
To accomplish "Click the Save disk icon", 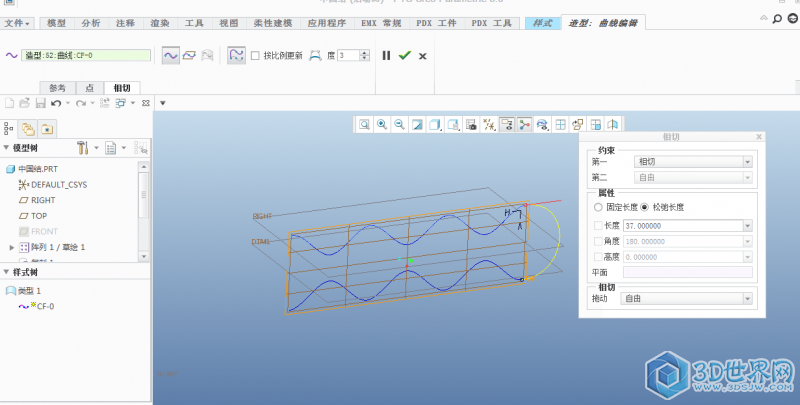I will point(40,103).
